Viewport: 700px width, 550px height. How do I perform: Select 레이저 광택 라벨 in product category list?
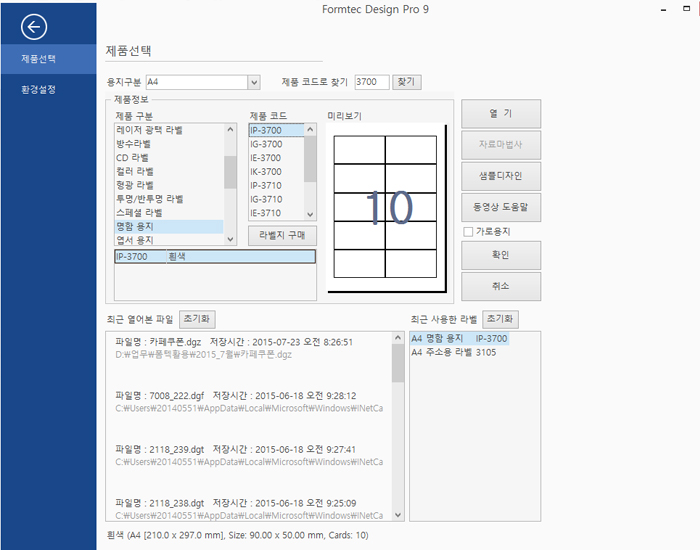pyautogui.click(x=169, y=130)
